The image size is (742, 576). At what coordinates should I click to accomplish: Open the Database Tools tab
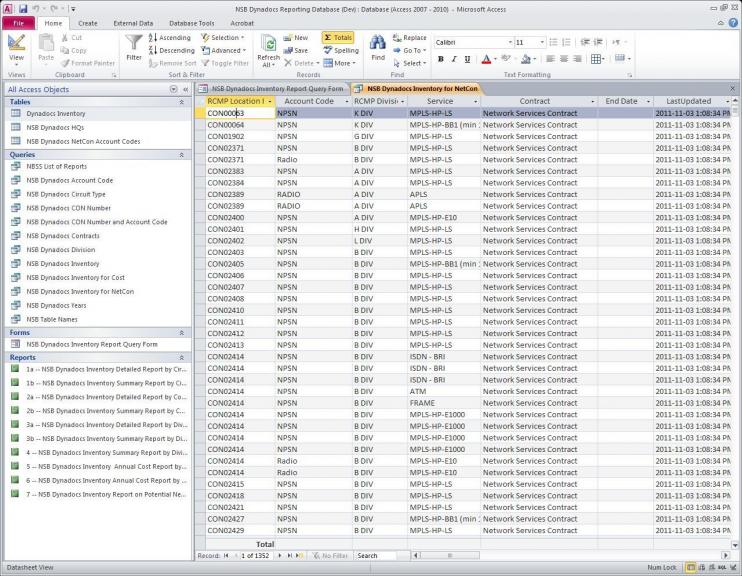point(191,23)
